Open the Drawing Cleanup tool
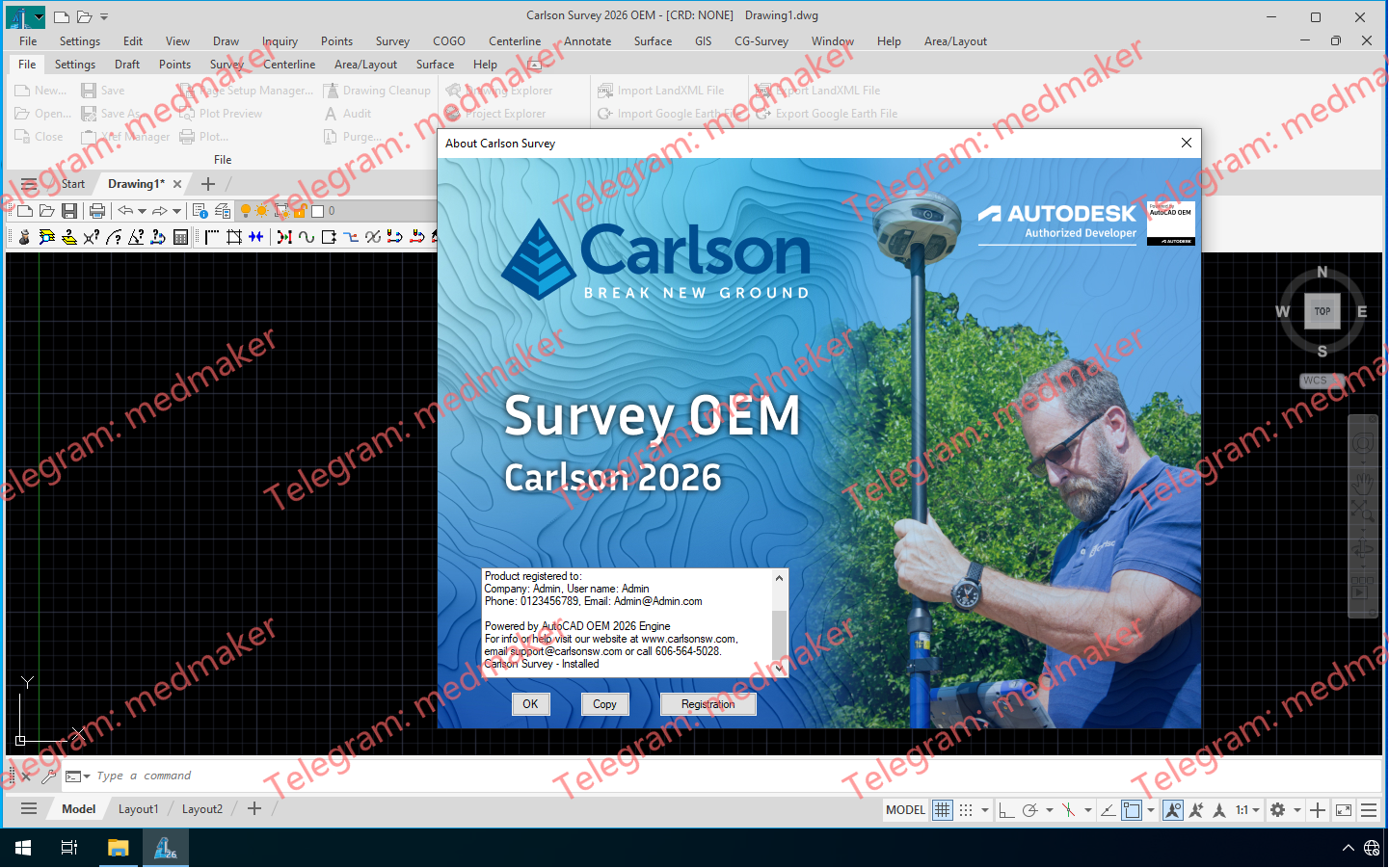This screenshot has height=868, width=1389. coord(331,90)
